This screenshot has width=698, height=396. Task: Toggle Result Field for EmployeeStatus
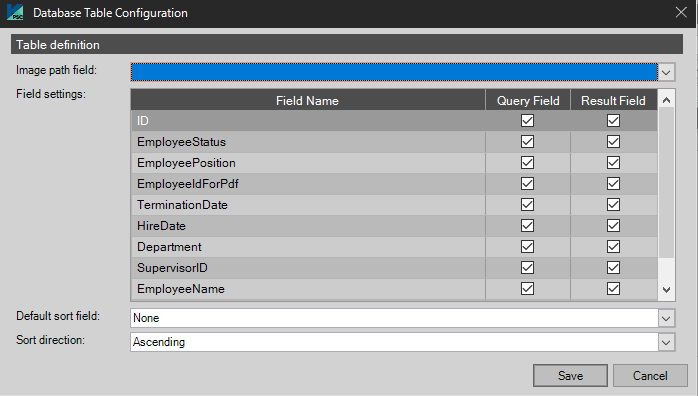click(613, 141)
